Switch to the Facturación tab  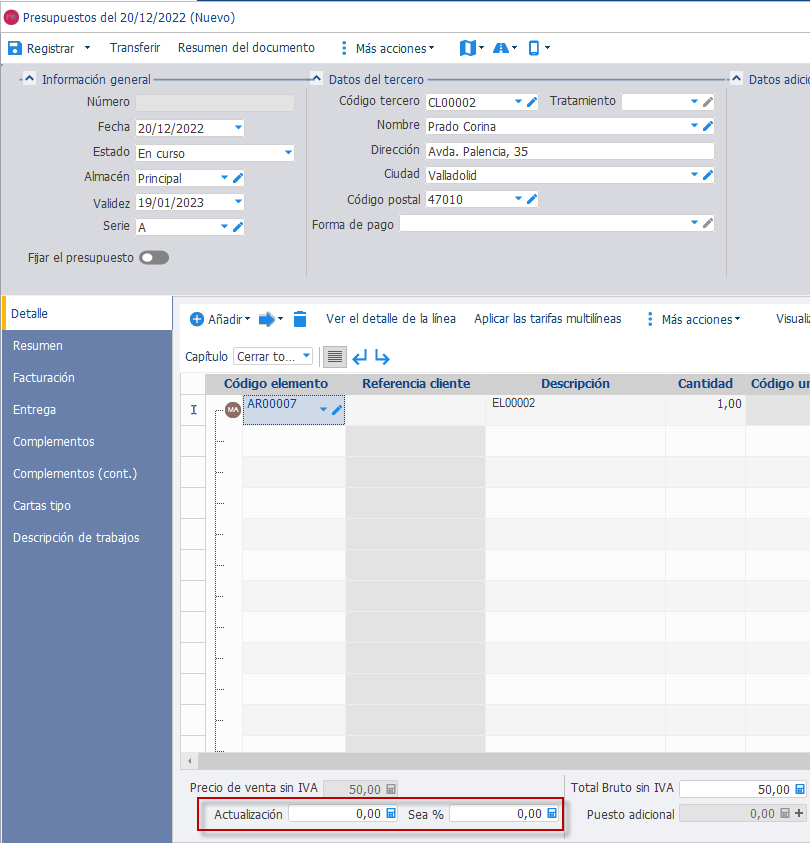point(44,377)
